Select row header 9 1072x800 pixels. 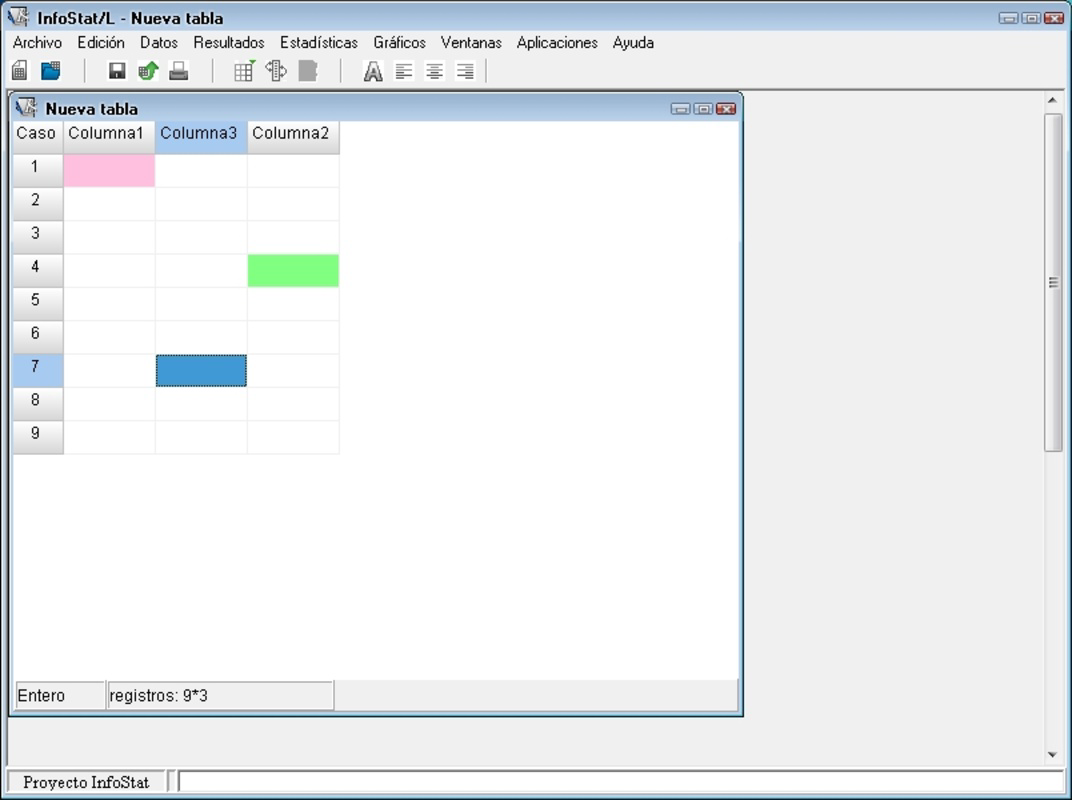pos(38,438)
